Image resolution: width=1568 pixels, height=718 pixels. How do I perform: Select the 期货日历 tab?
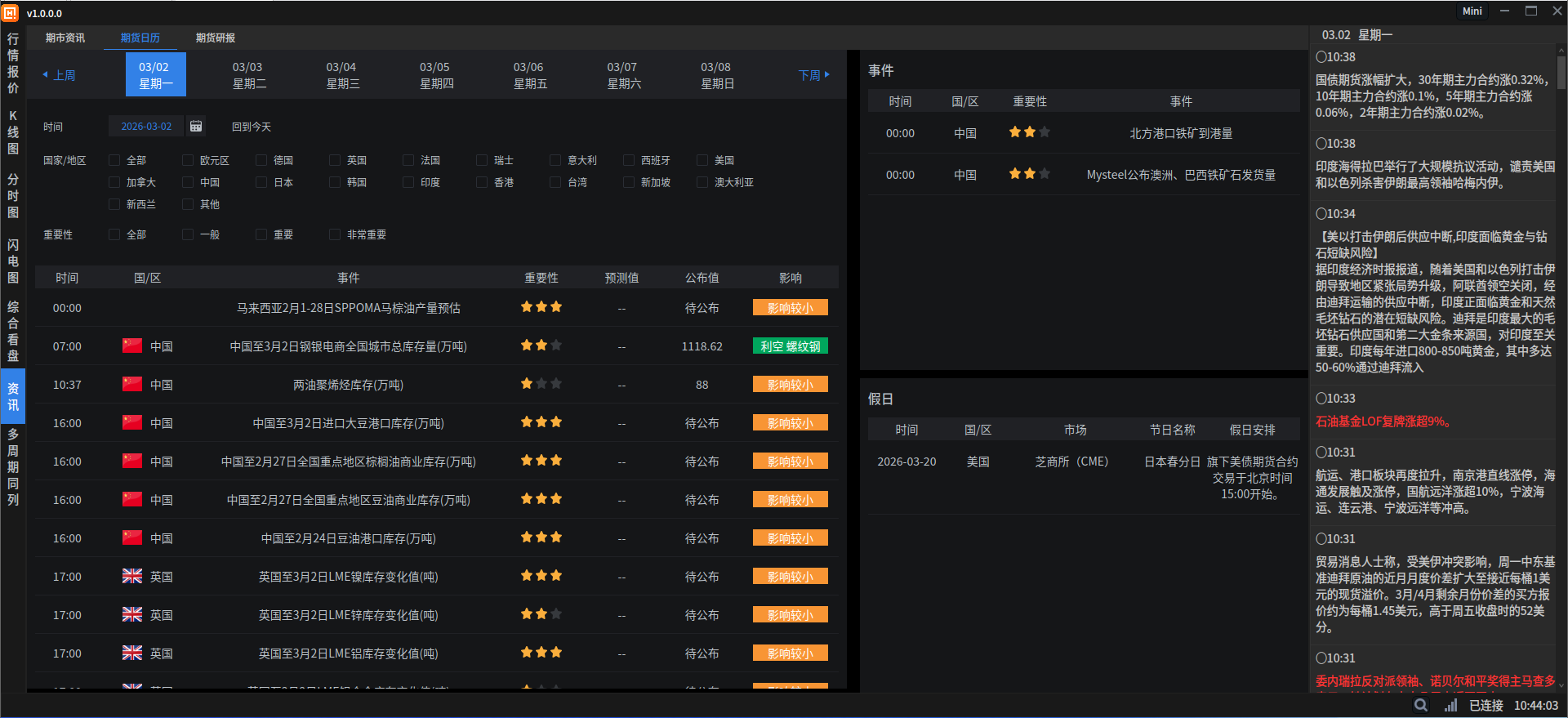(x=140, y=38)
